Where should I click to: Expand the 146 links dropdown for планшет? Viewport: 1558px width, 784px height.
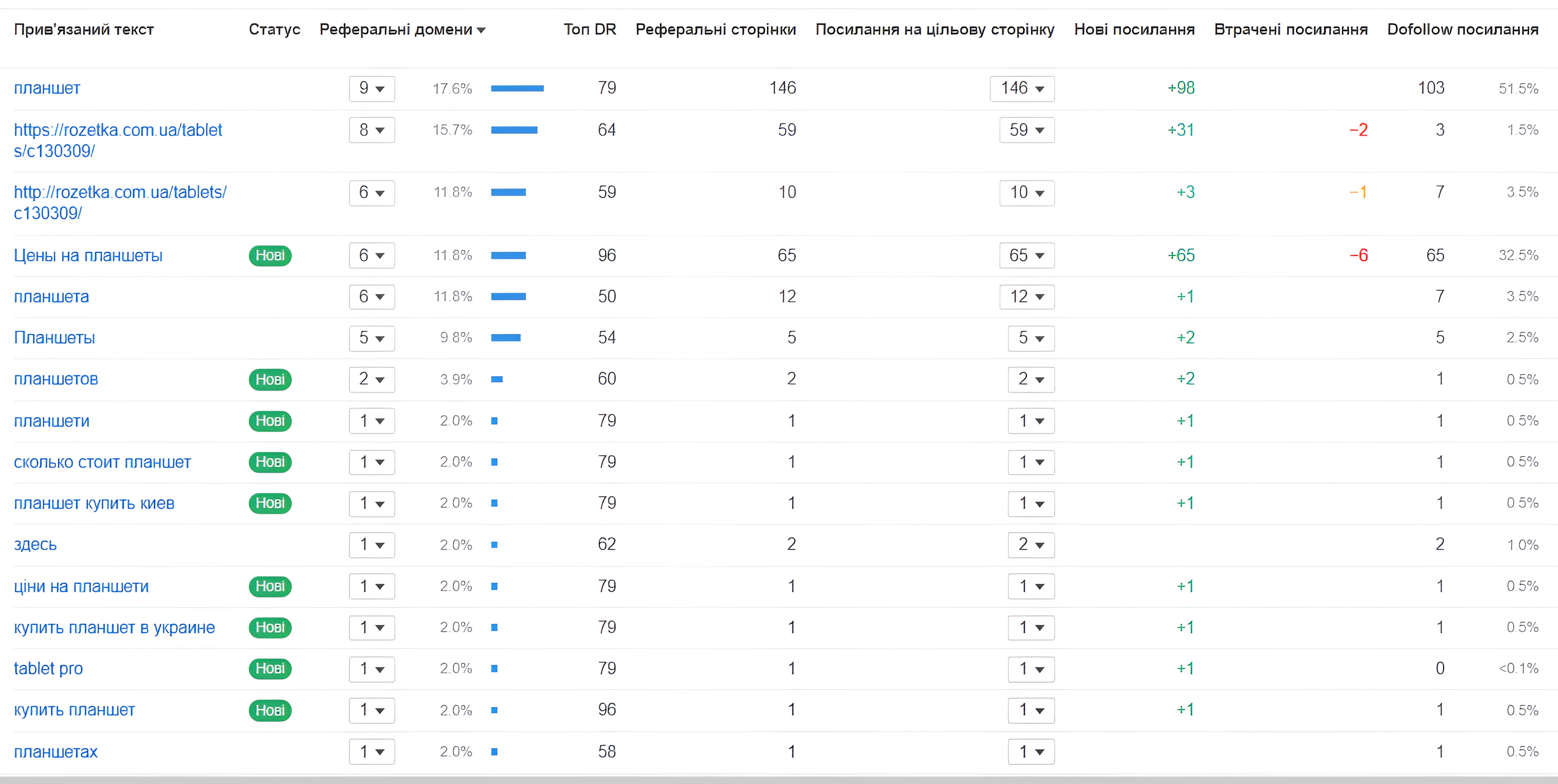(x=1022, y=89)
